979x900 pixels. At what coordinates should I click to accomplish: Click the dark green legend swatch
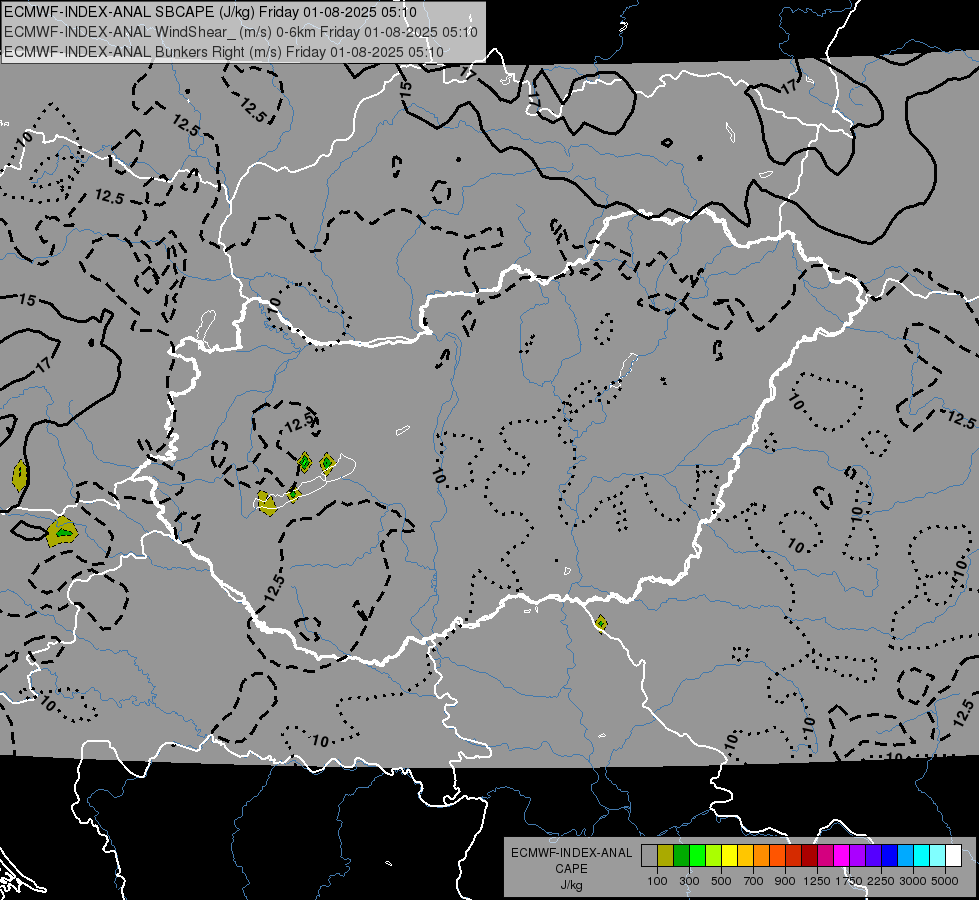coord(681,856)
